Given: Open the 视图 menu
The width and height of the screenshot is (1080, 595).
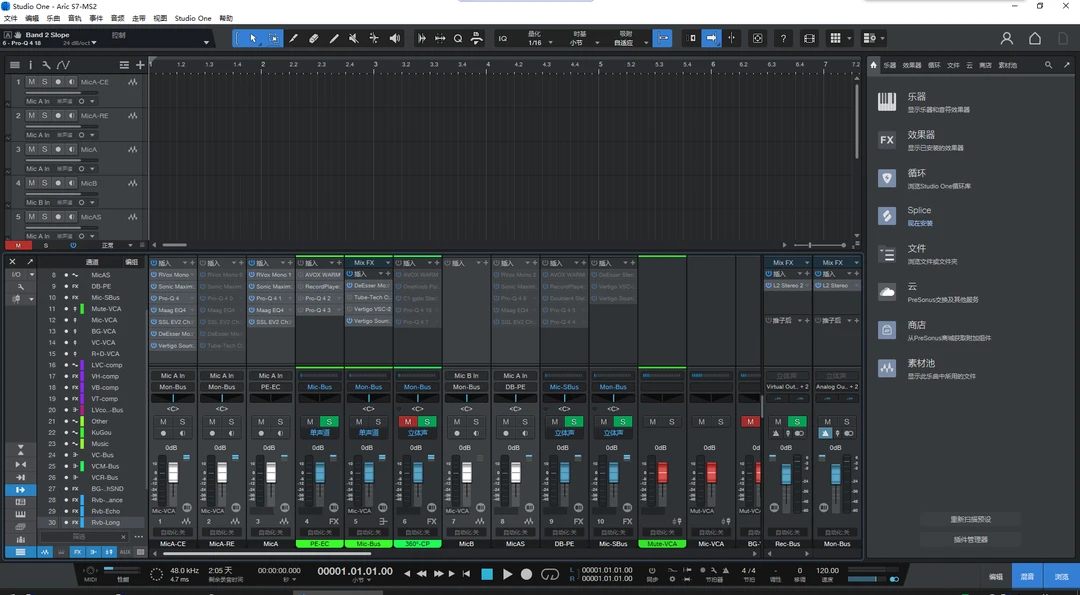Looking at the screenshot, I should coord(160,18).
